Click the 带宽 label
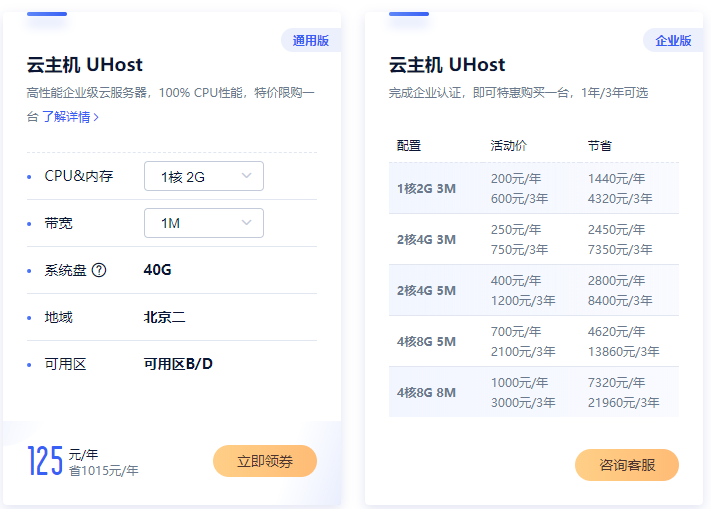The width and height of the screenshot is (711, 509). click(58, 223)
